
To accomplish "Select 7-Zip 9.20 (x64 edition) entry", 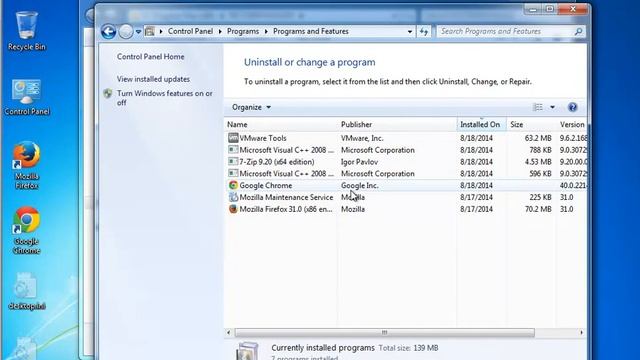I will click(406, 162).
